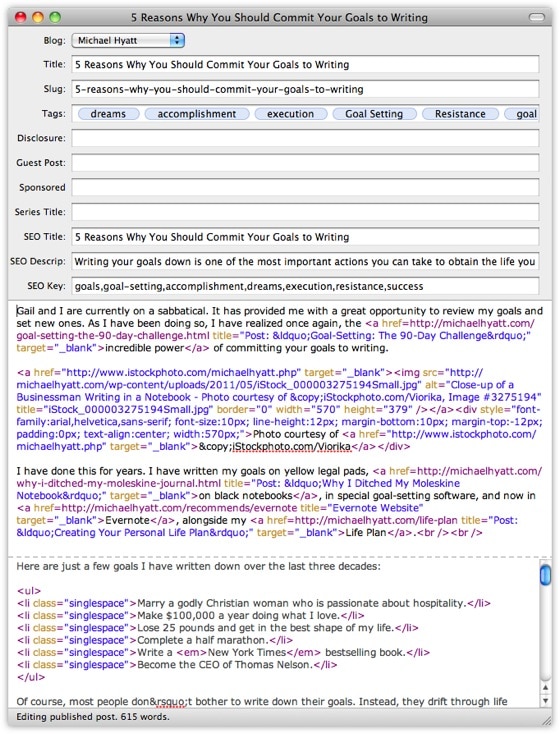560x734 pixels.
Task: Click the yellow minimize window button
Action: 38,17
